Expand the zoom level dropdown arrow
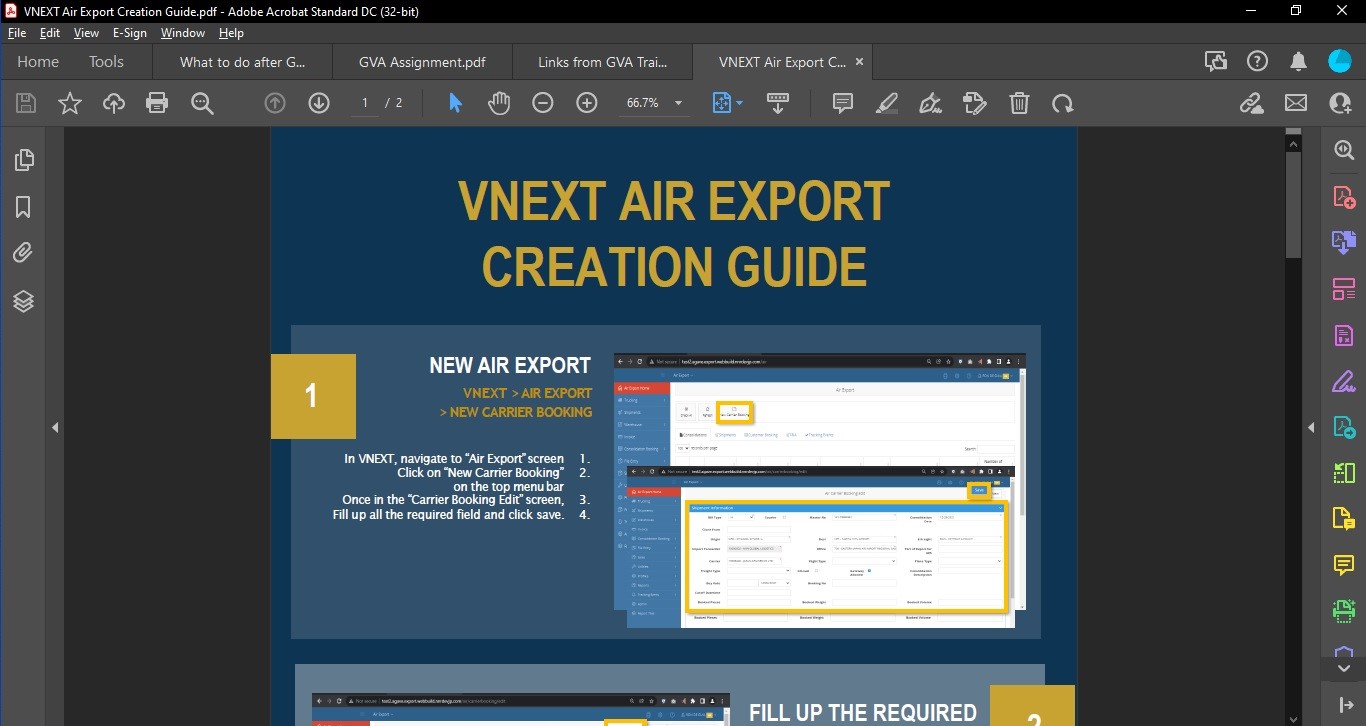The height and width of the screenshot is (726, 1366). pos(678,103)
